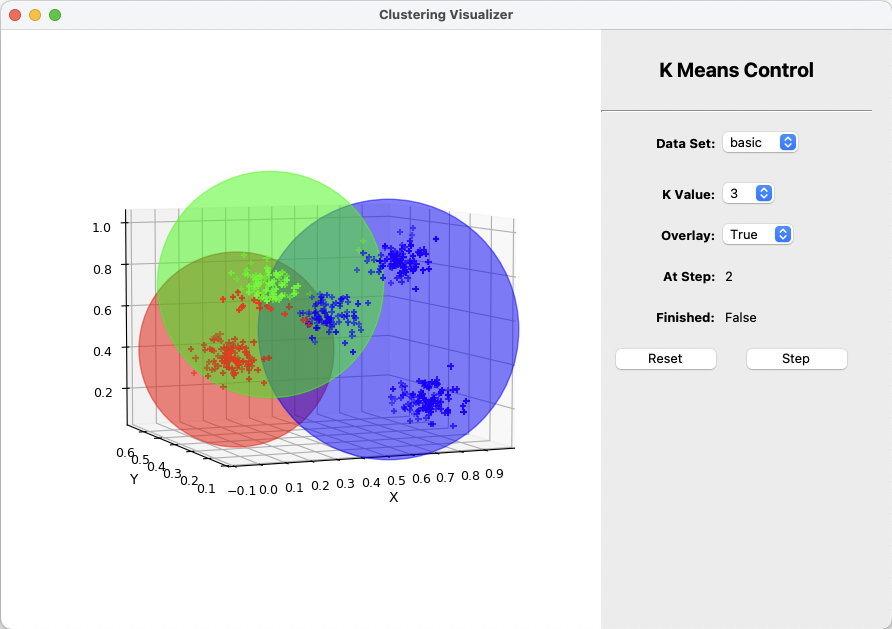This screenshot has width=892, height=629.
Task: Open the Overlay True/False dropdown
Action: click(x=757, y=235)
